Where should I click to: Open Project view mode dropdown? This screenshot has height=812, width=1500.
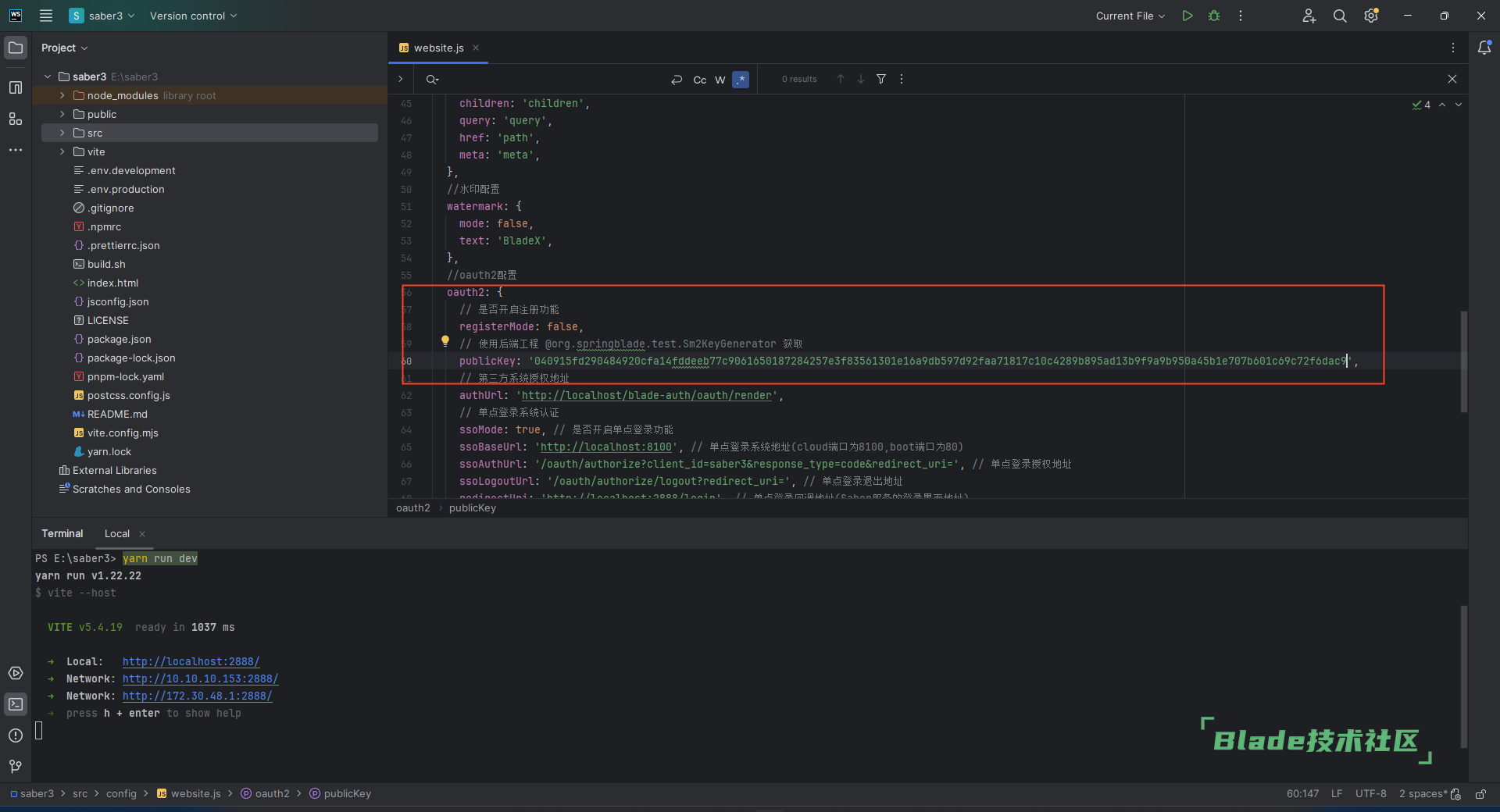(65, 48)
